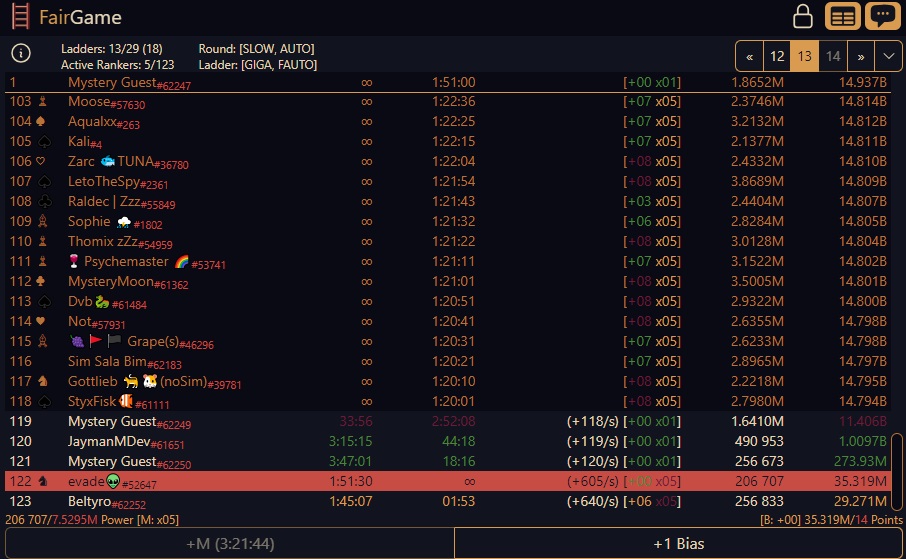Click the +M (3:21:44) multiplier button

pos(229,543)
